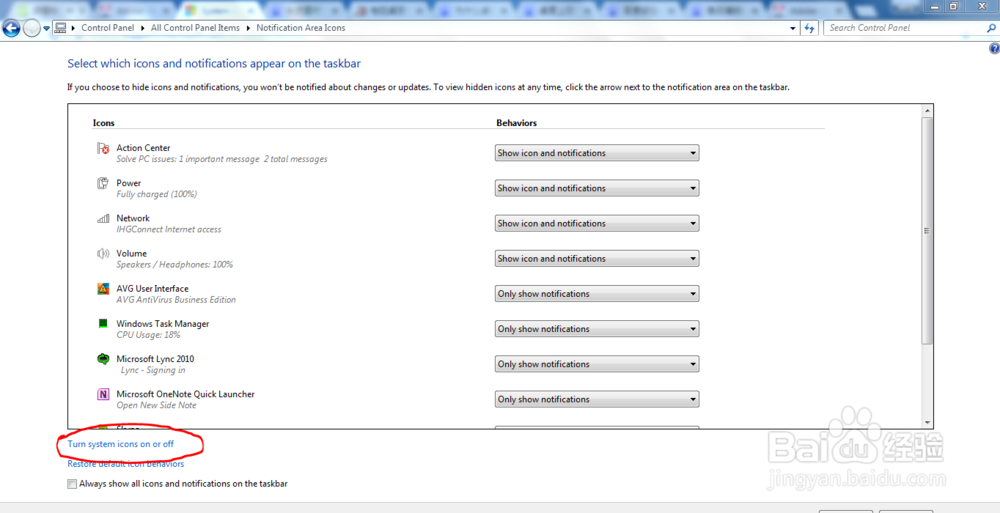Open Power behavior dropdown
The image size is (1000, 513).
coord(596,188)
